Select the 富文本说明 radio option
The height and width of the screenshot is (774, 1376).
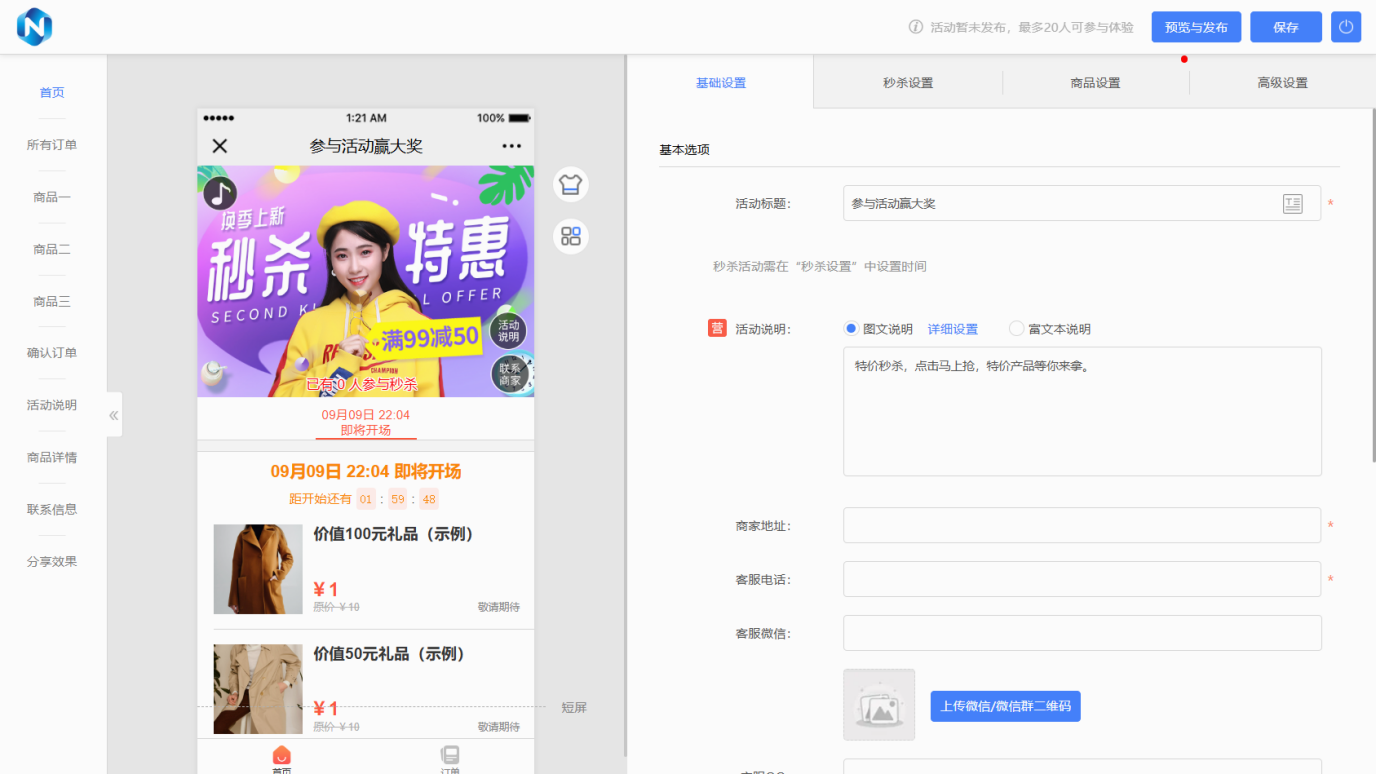(1017, 329)
